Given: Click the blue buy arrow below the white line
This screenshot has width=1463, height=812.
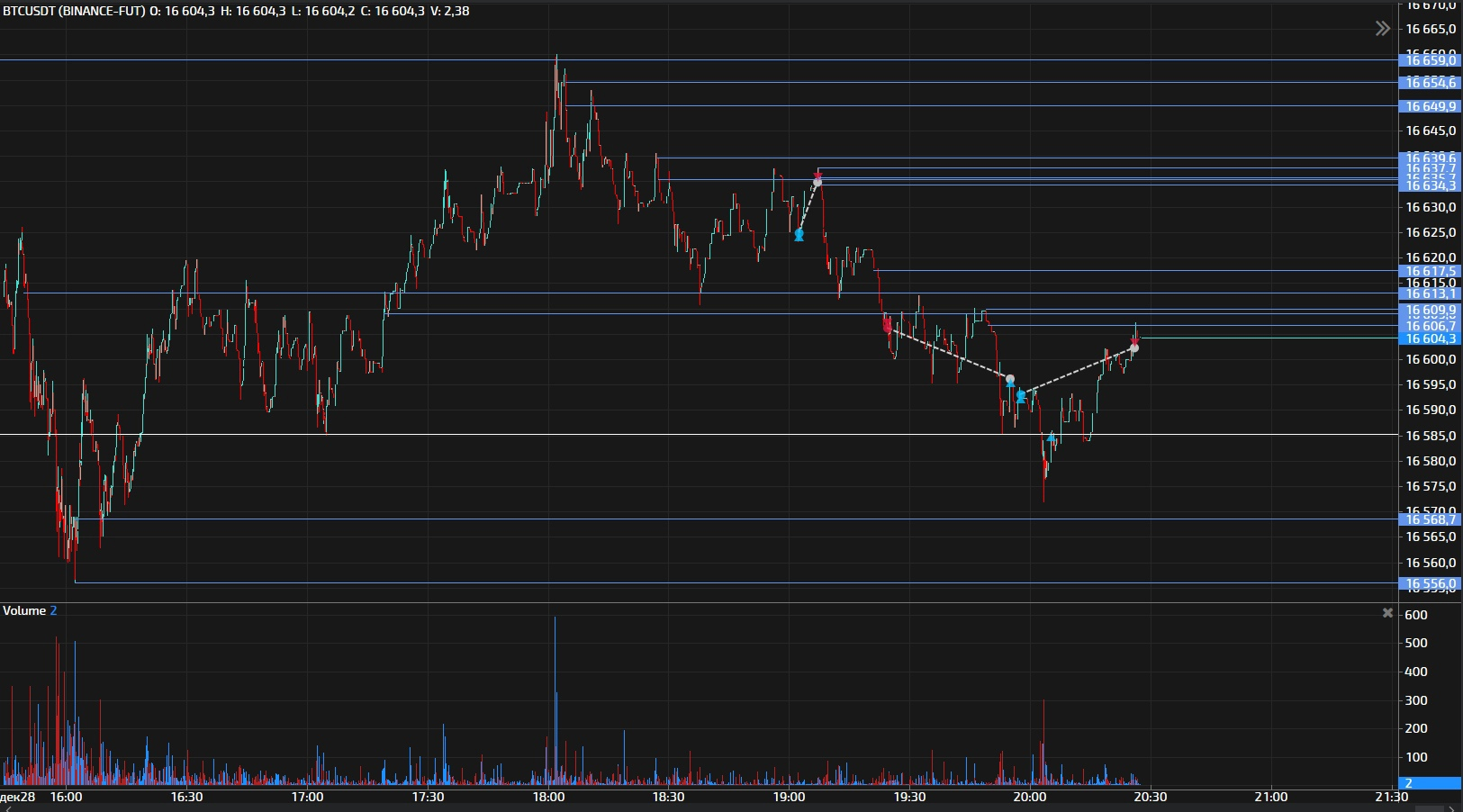Looking at the screenshot, I should pos(1051,438).
